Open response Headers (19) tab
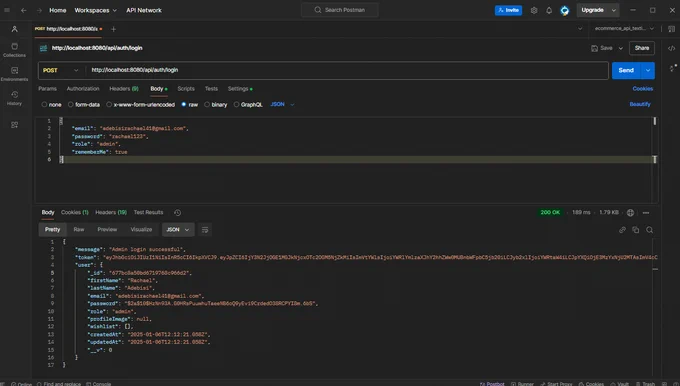The width and height of the screenshot is (680, 386). (x=111, y=212)
